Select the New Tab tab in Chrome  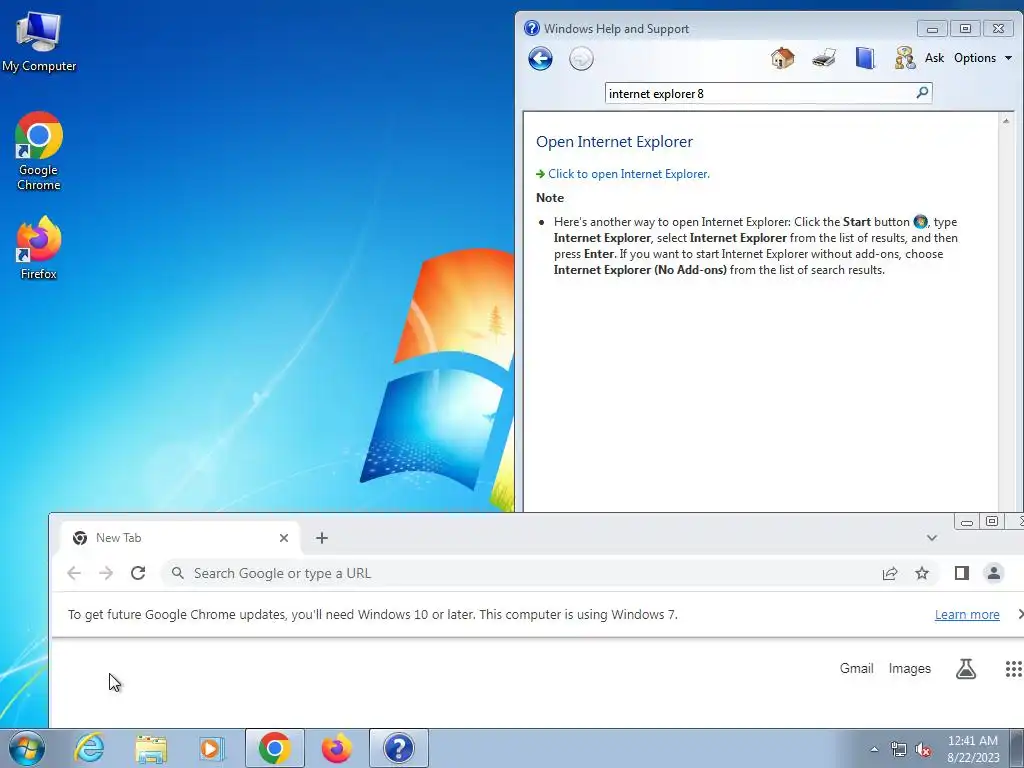(x=180, y=538)
